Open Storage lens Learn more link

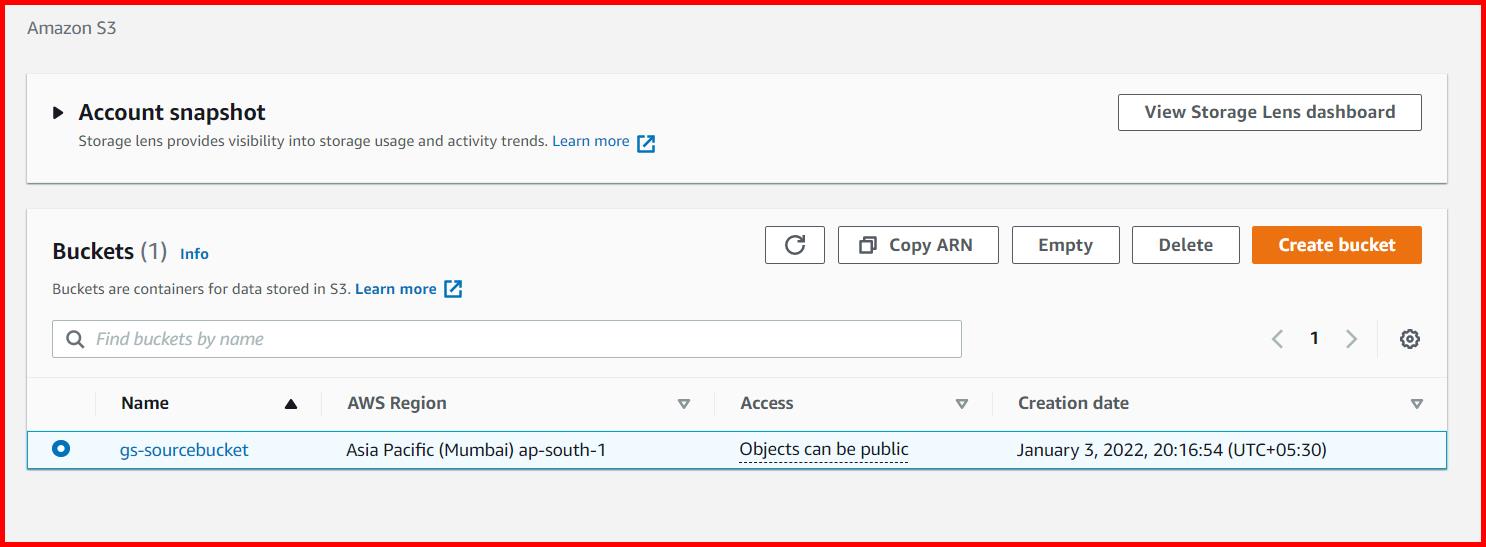coord(591,141)
